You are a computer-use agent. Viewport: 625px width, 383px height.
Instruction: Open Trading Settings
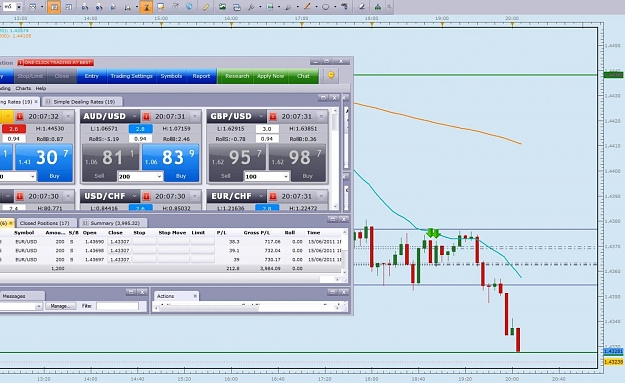coord(131,76)
